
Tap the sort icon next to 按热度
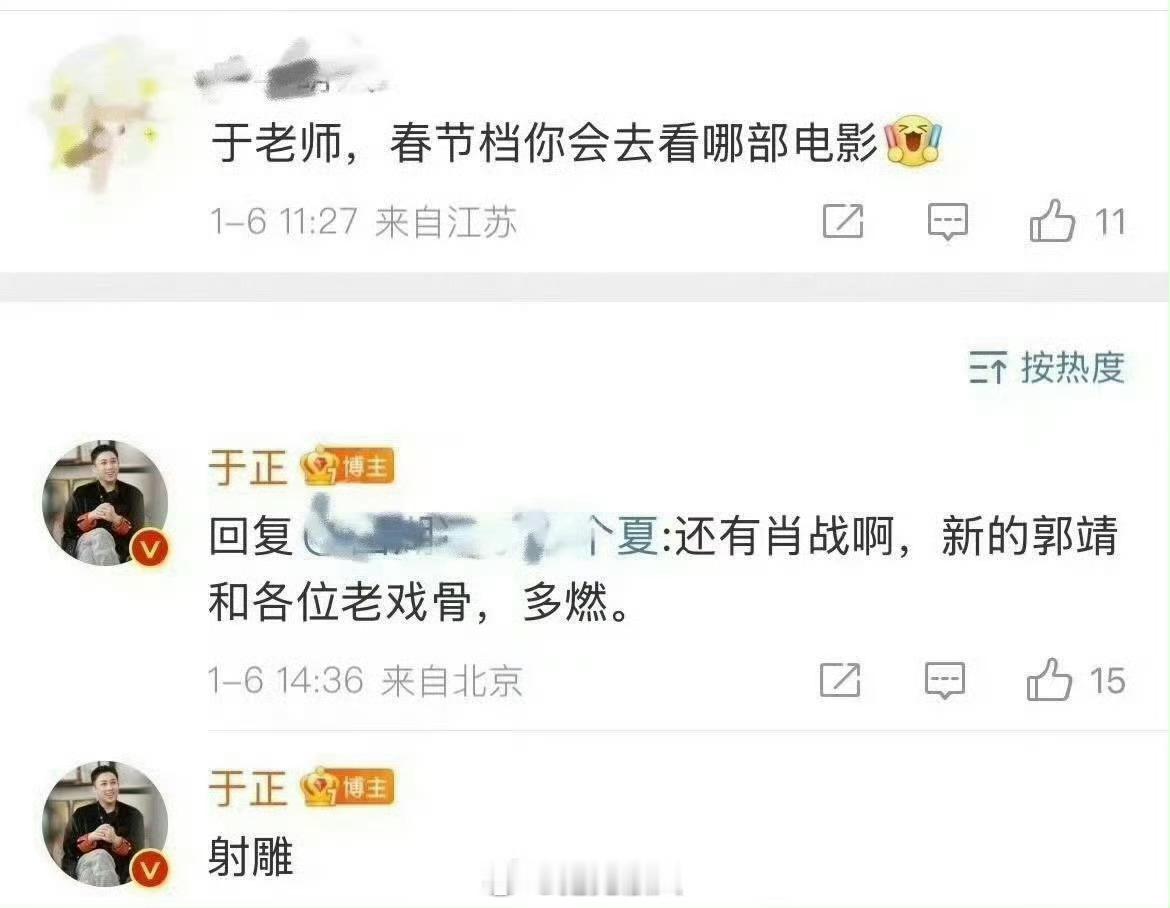988,367
